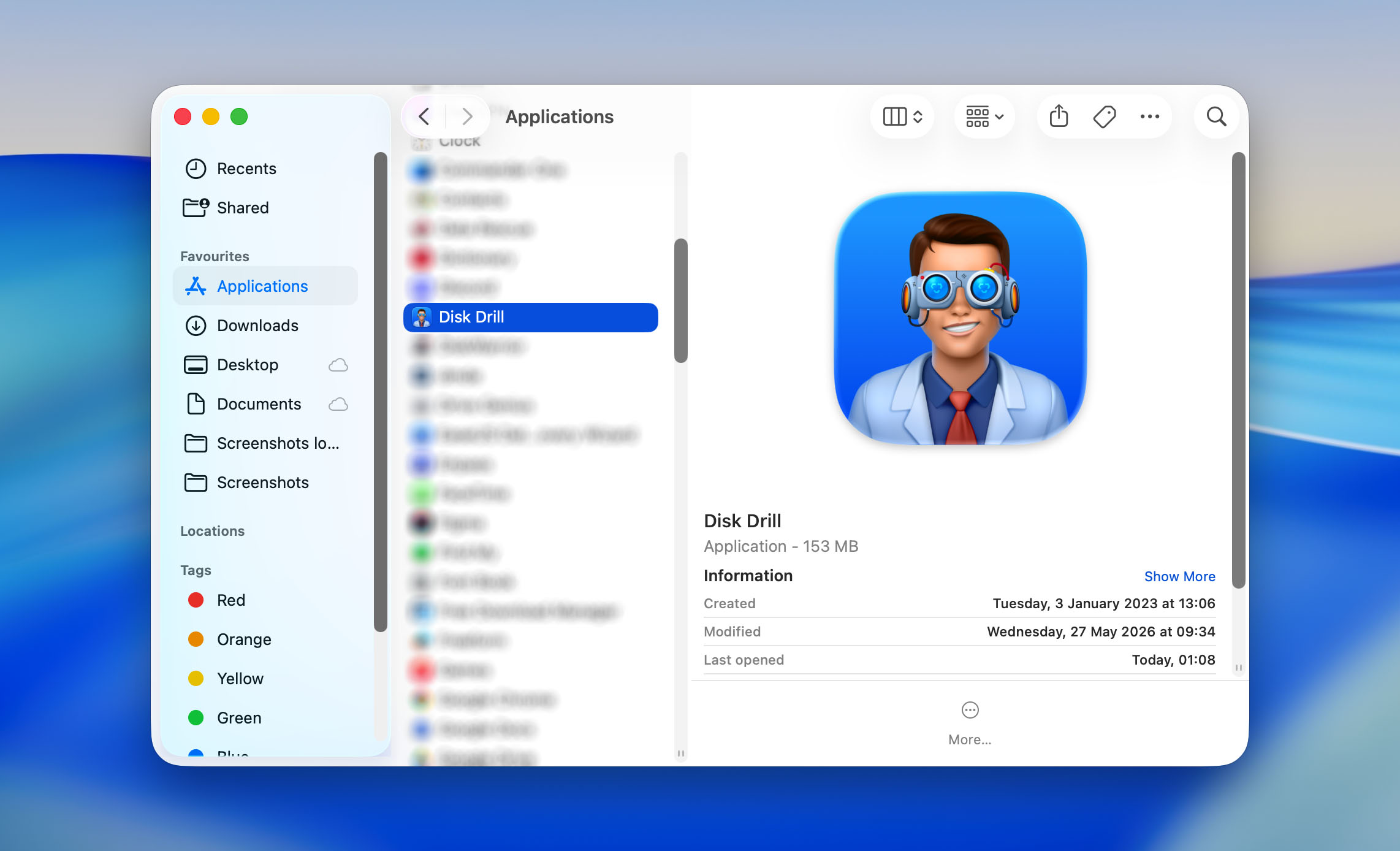1400x851 pixels.
Task: Select the Yellow tag
Action: (265, 679)
